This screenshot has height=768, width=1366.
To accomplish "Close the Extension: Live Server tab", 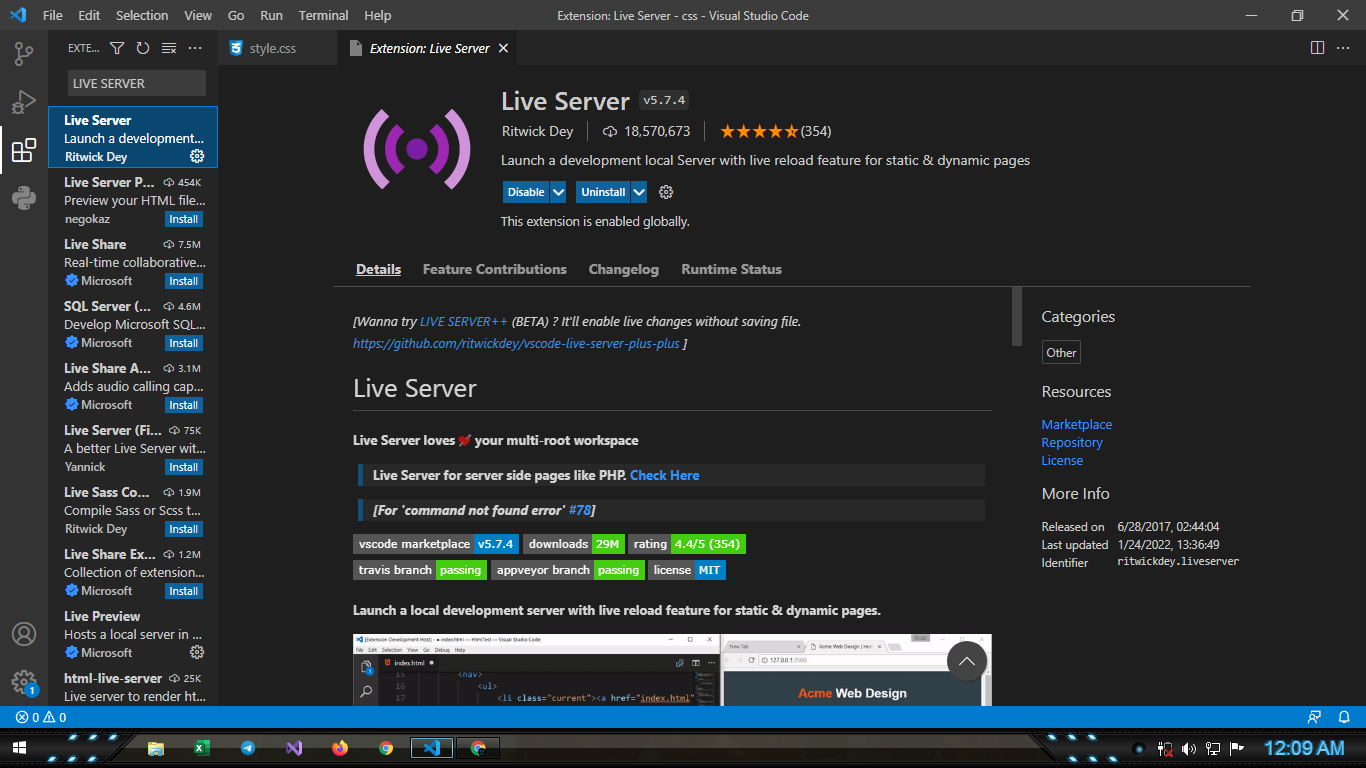I will tap(503, 48).
